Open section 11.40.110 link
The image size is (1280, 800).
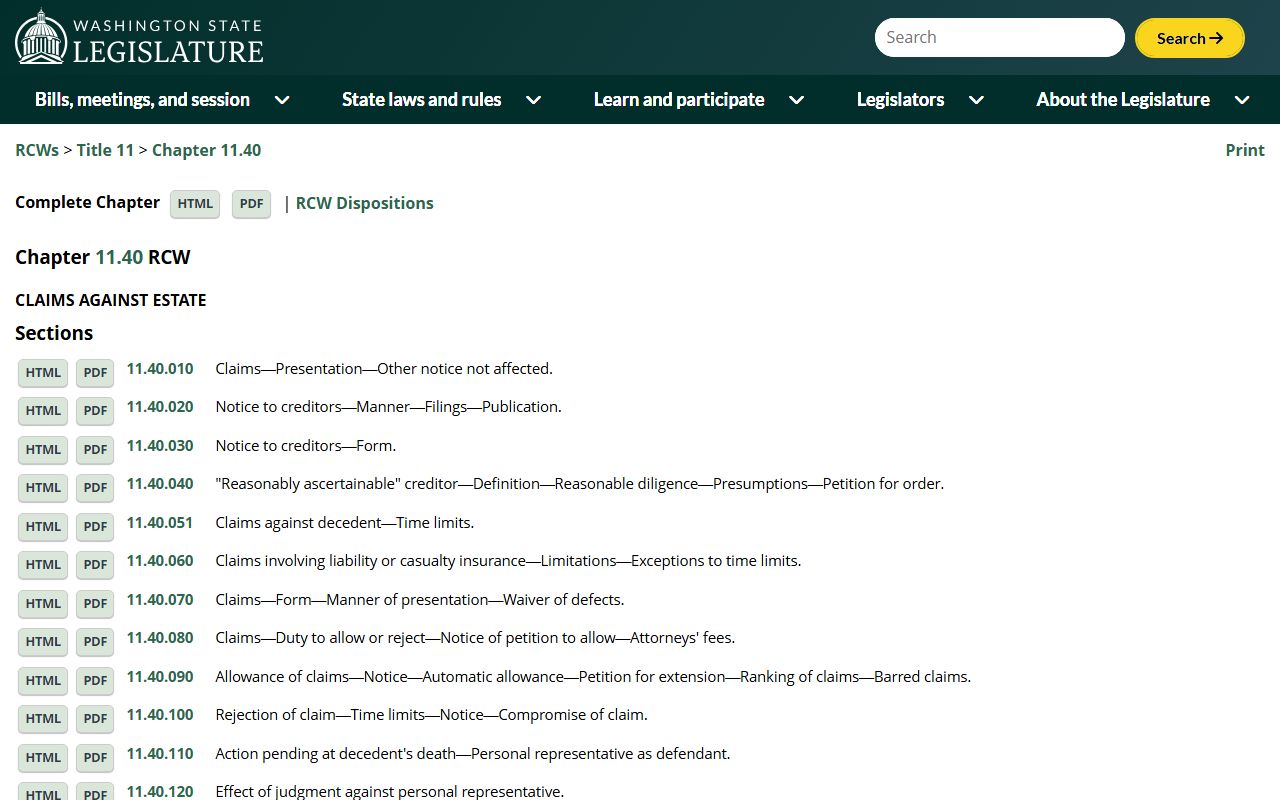tap(160, 753)
